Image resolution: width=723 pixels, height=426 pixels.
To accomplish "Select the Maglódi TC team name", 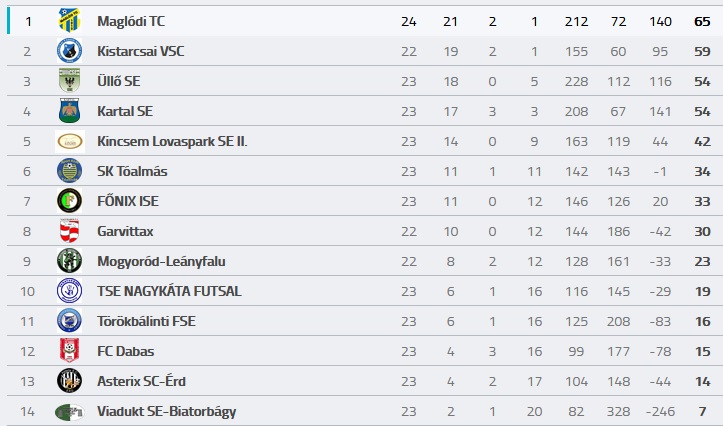I will click(x=131, y=21).
